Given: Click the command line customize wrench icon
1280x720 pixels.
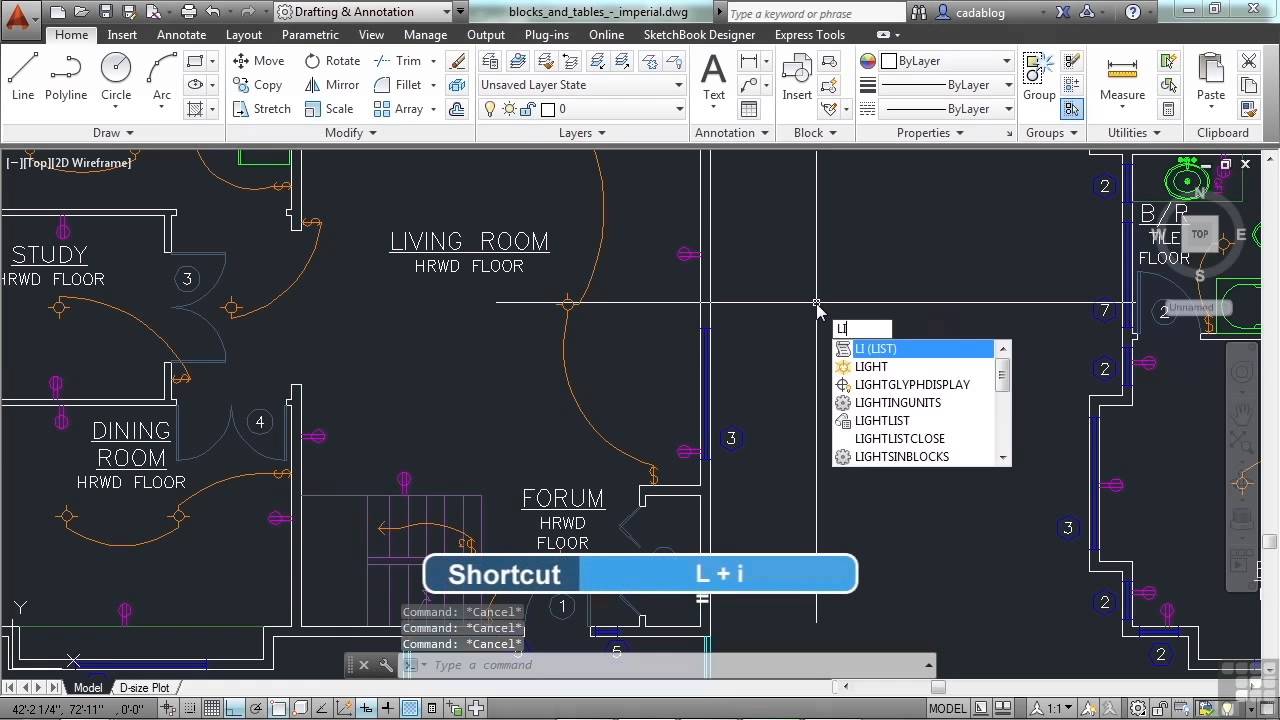Looking at the screenshot, I should (x=386, y=665).
